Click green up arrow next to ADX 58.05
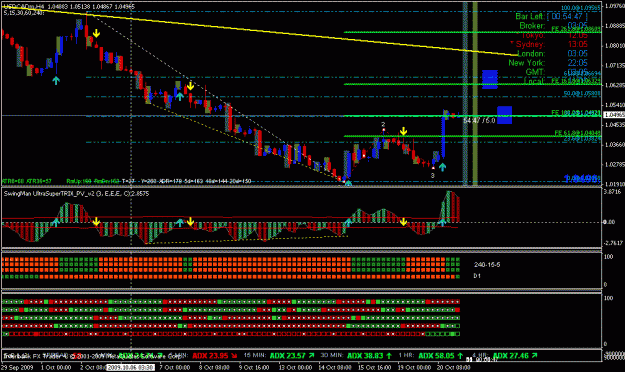Viewport: 625px width, 372px height. pos(460,355)
